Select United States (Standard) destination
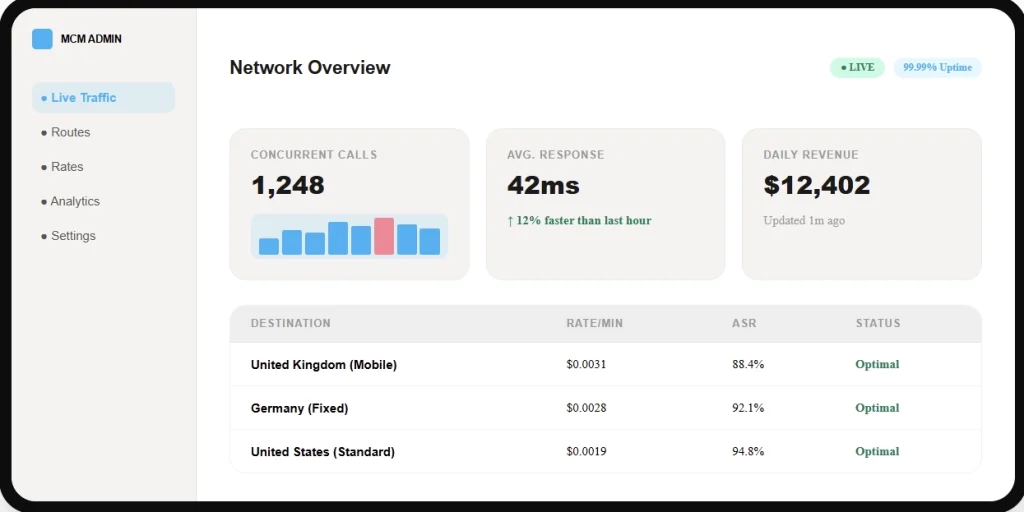 (x=323, y=452)
